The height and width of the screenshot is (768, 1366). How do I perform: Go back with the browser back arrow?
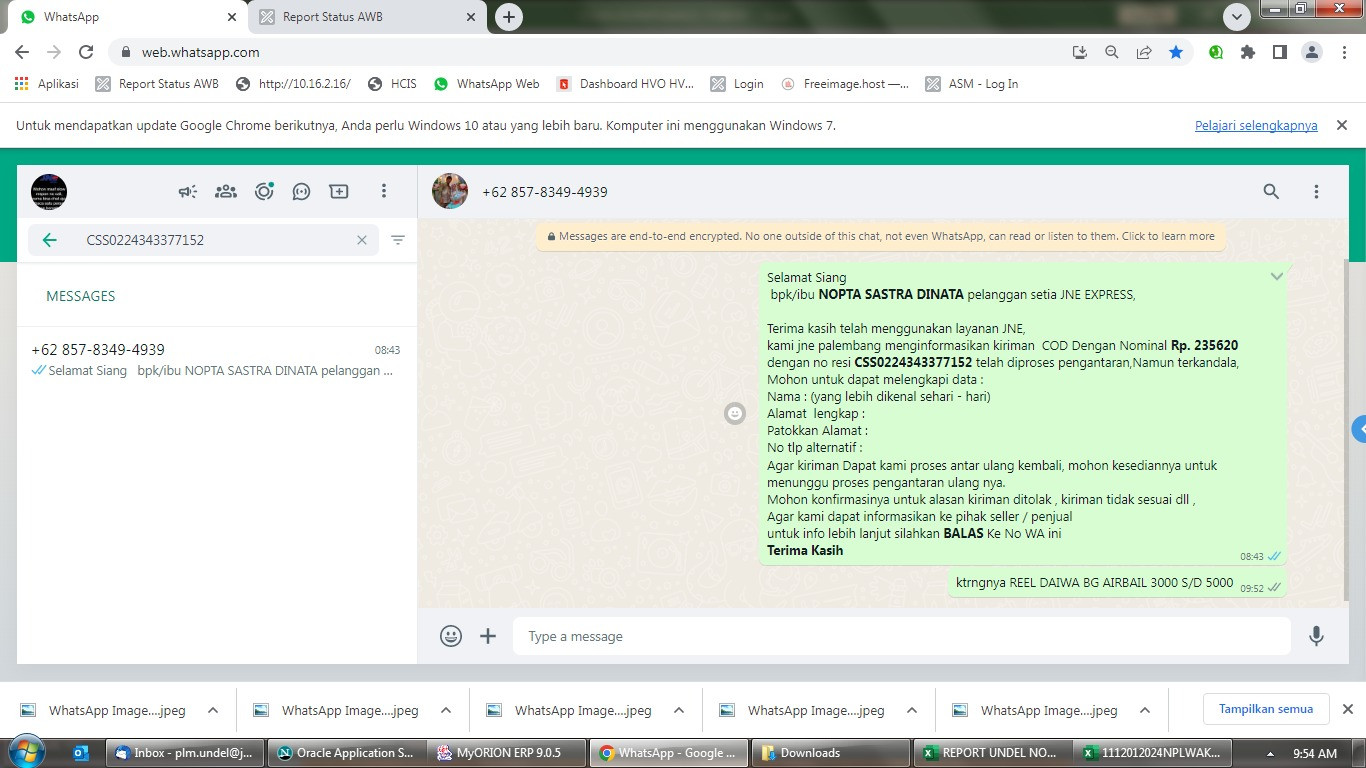(22, 52)
